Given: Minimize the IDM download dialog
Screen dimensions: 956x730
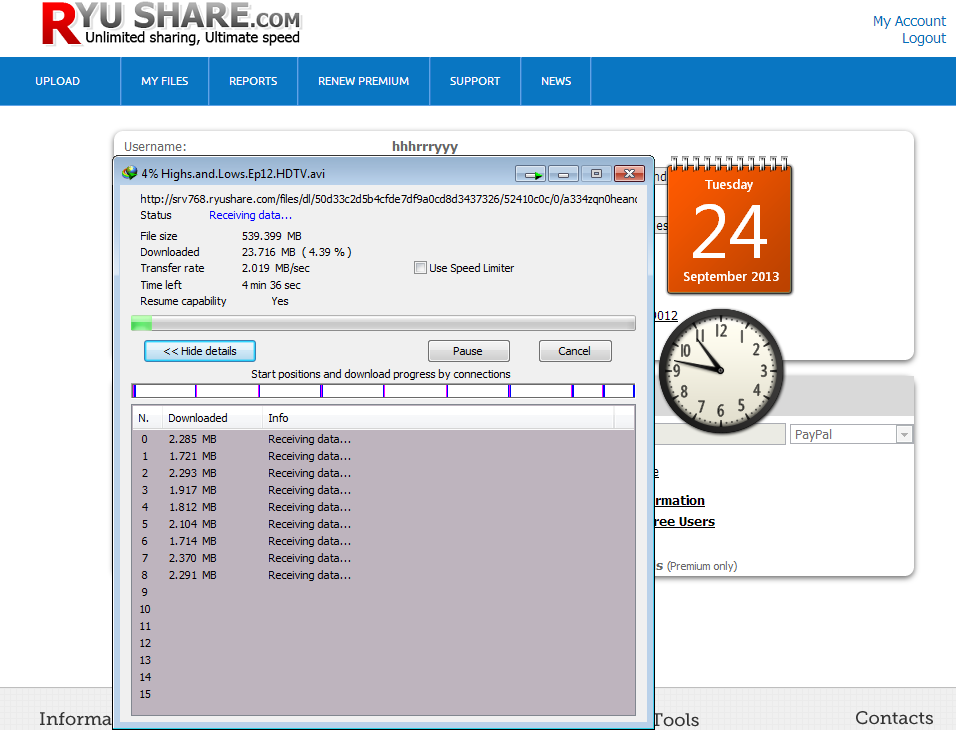Looking at the screenshot, I should point(563,174).
